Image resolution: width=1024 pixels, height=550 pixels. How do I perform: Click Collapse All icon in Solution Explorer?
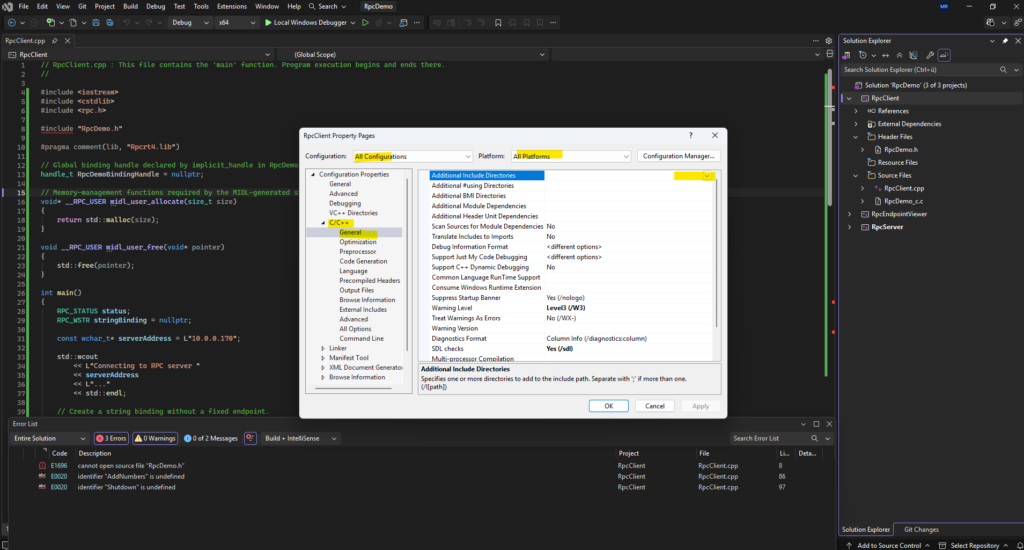coord(899,56)
